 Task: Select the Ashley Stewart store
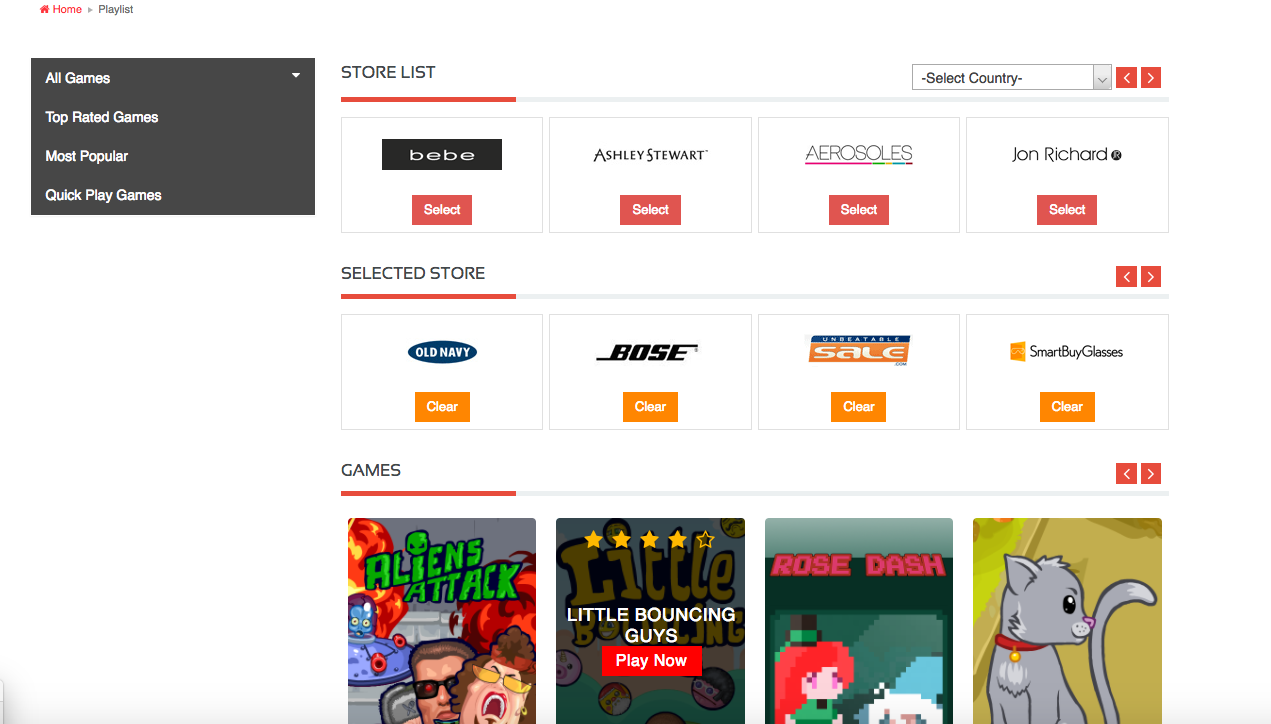click(650, 210)
